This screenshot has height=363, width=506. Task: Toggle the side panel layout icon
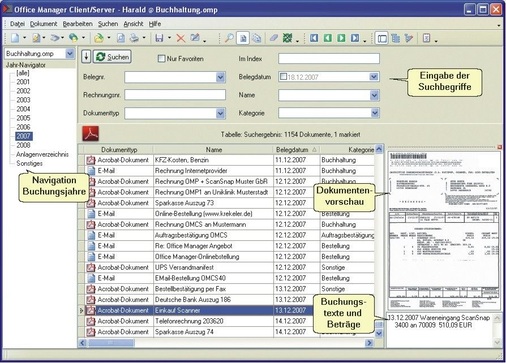click(x=382, y=38)
